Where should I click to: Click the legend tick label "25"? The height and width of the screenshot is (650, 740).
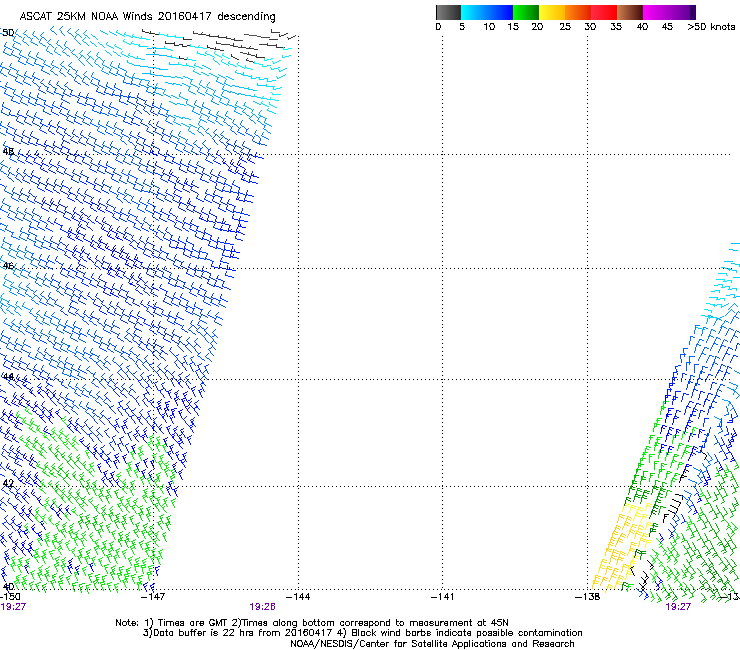[565, 27]
